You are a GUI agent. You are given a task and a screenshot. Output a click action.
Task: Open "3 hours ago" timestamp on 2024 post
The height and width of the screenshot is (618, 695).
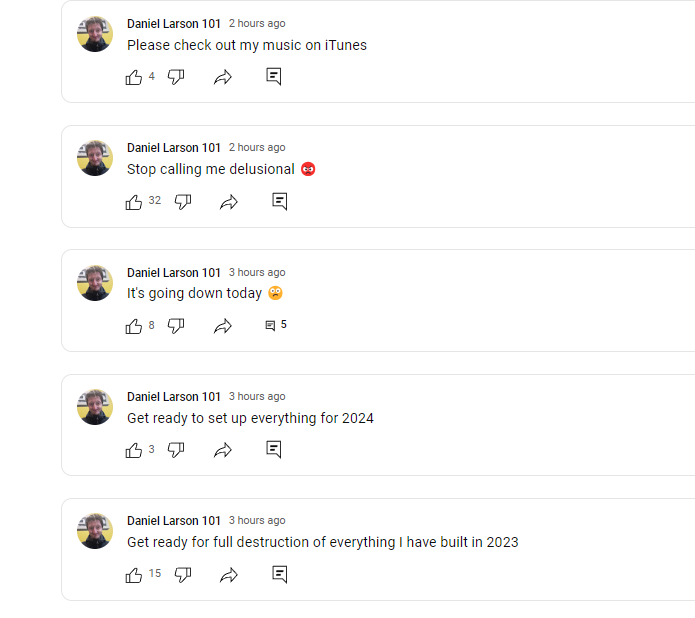(257, 397)
